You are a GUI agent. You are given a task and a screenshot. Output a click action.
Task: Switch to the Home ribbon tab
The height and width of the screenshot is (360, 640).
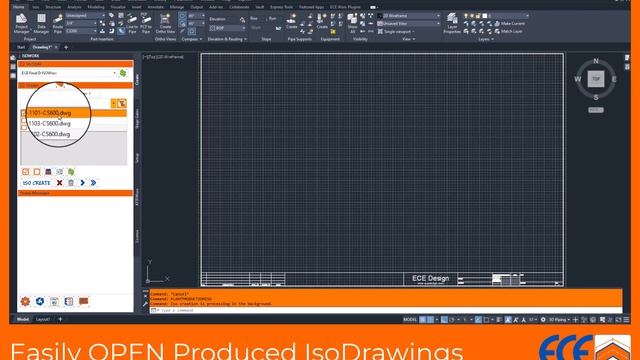[18, 7]
